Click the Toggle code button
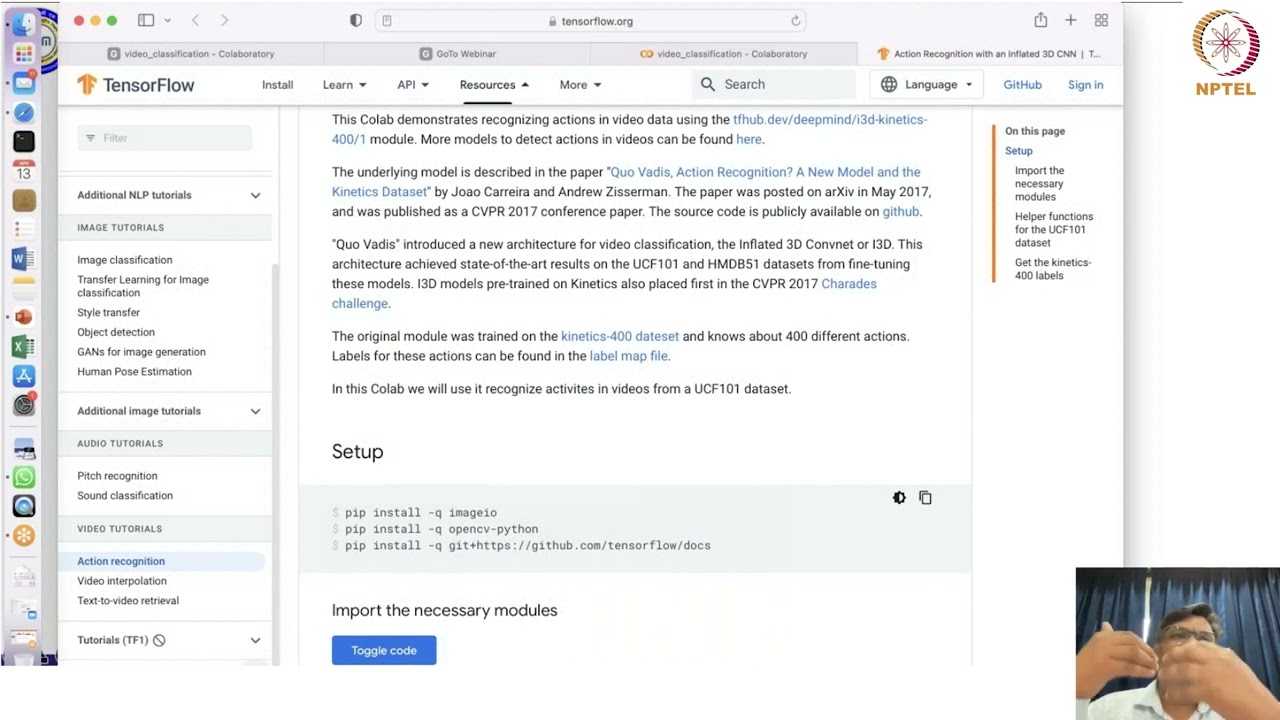The width and height of the screenshot is (1280, 720). click(384, 650)
